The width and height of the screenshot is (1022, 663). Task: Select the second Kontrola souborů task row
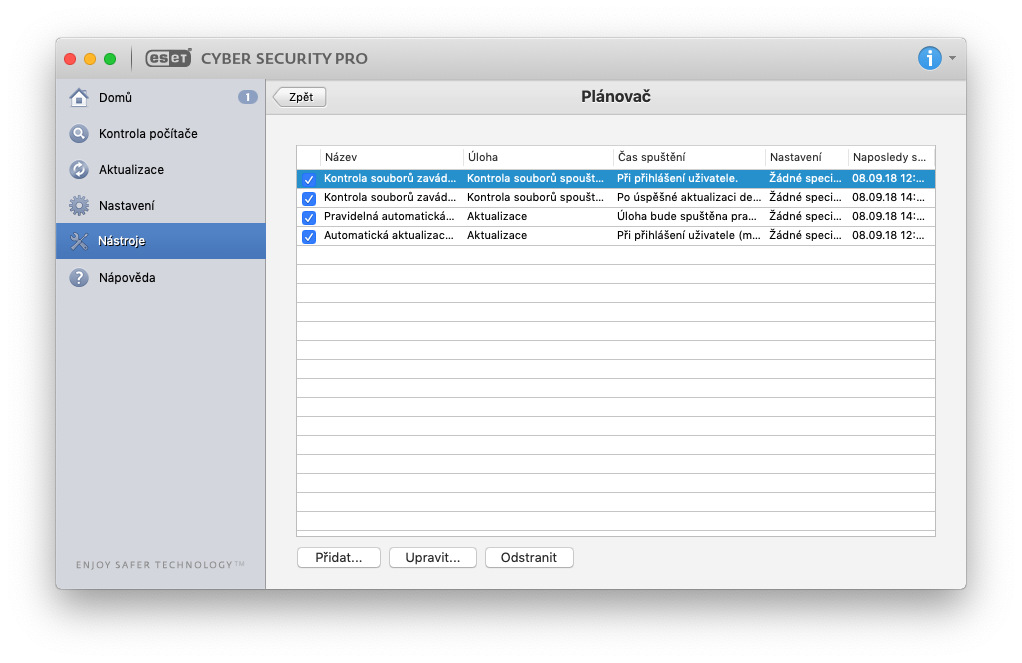tap(600, 198)
